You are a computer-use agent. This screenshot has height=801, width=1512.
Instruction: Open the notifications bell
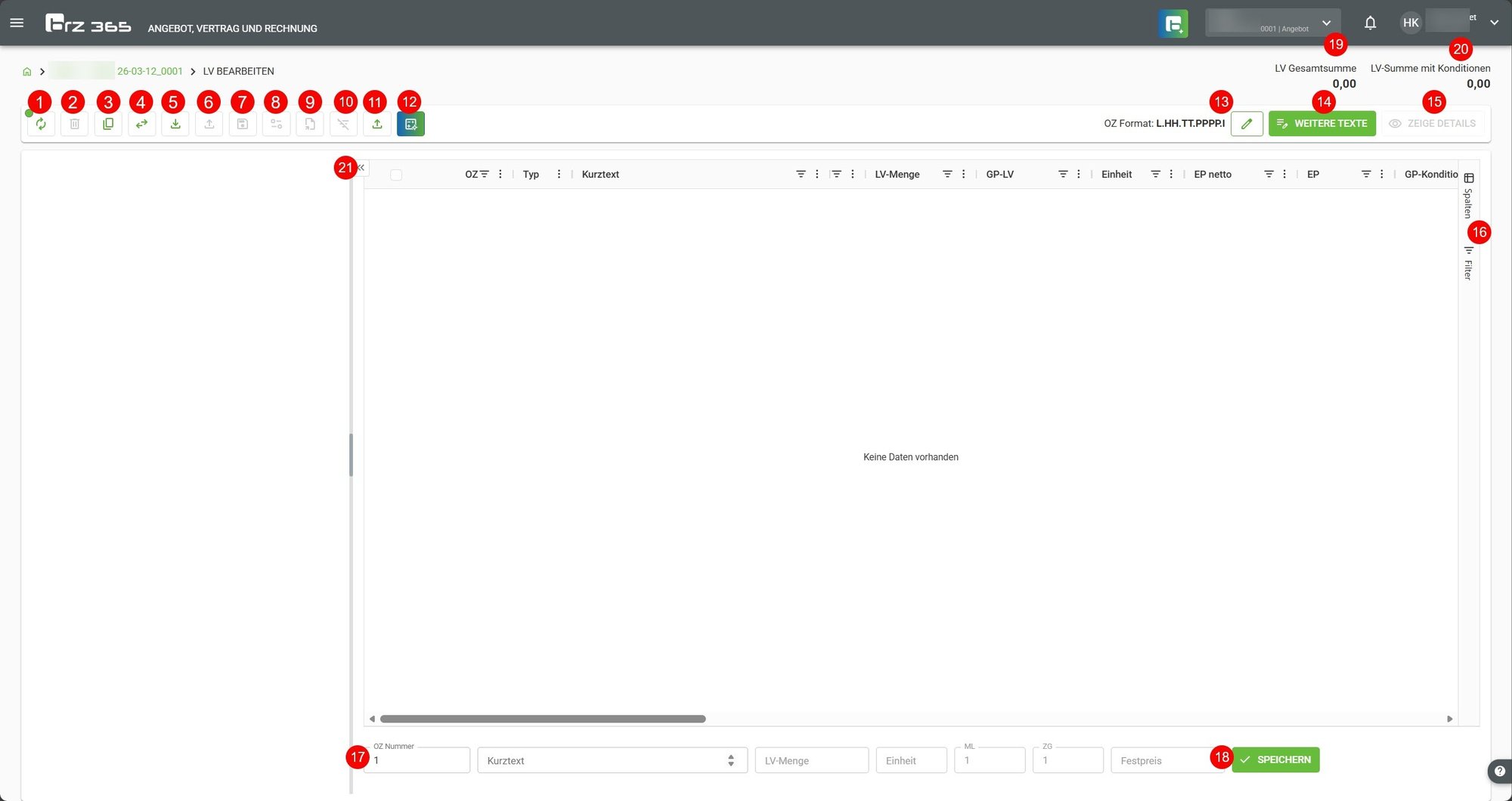(1370, 23)
